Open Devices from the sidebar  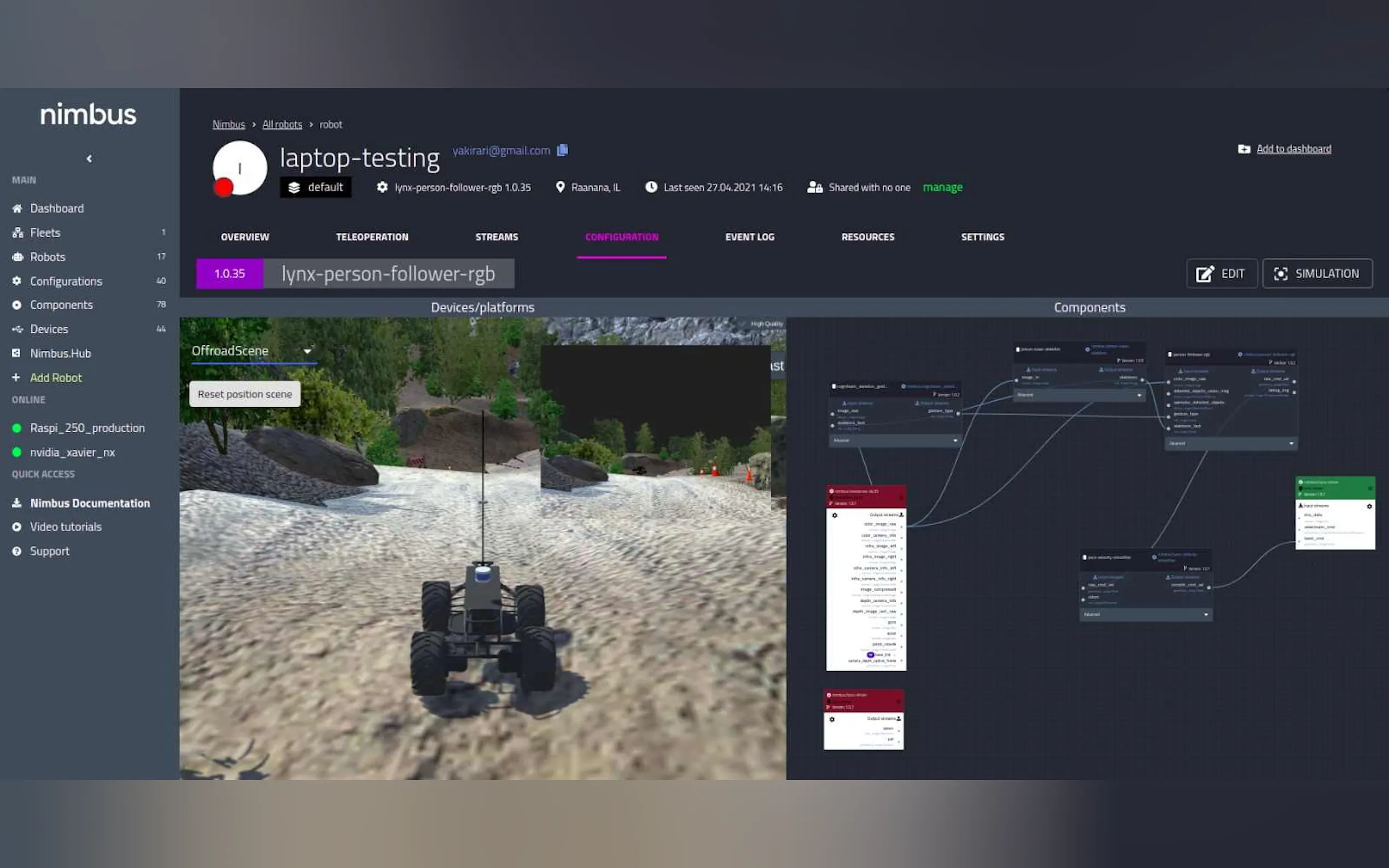point(49,329)
